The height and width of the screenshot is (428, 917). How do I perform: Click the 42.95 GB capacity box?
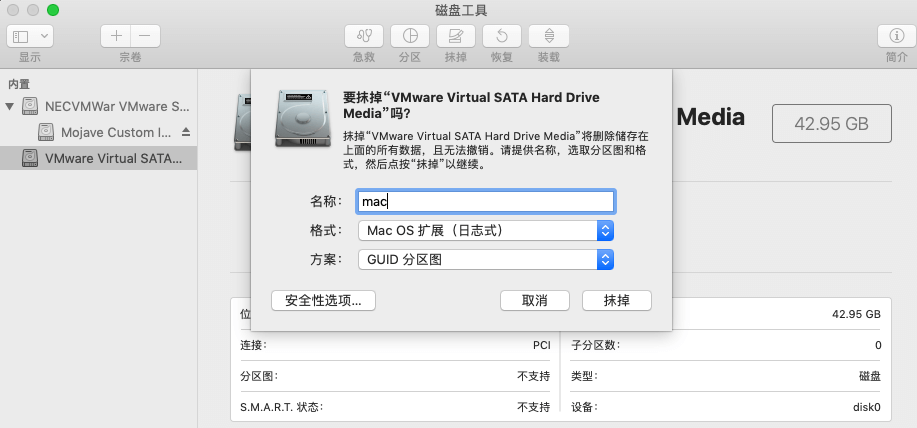(x=832, y=123)
